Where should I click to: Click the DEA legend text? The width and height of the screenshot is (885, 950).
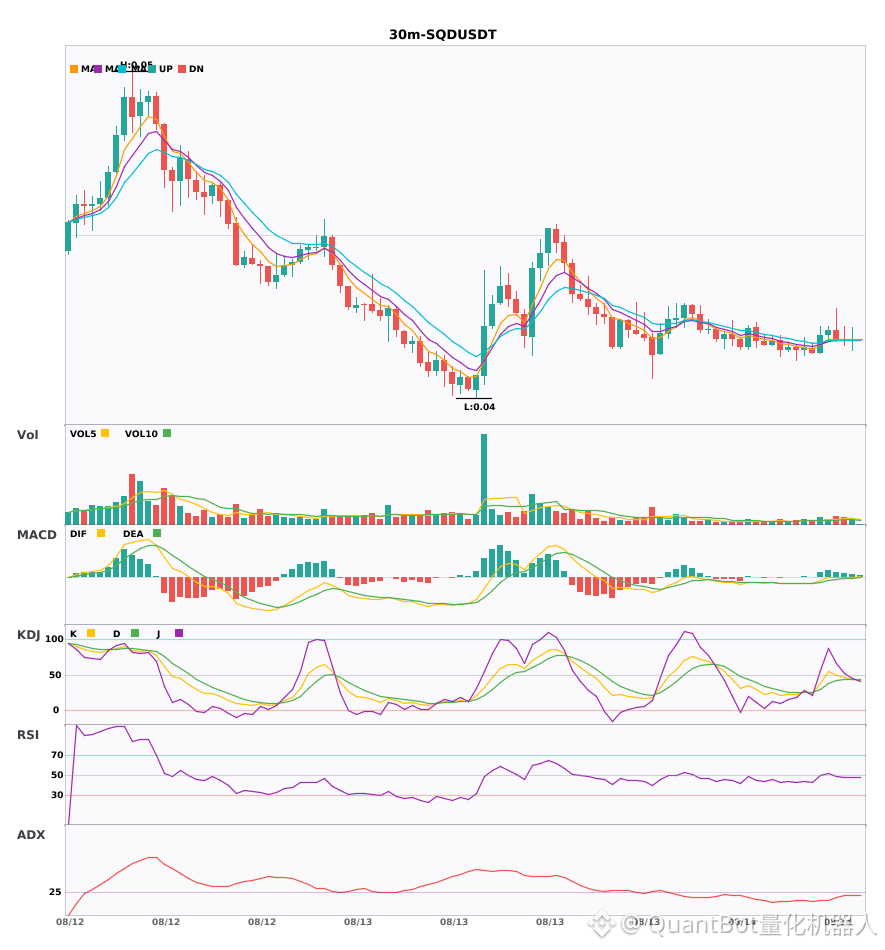[133, 534]
